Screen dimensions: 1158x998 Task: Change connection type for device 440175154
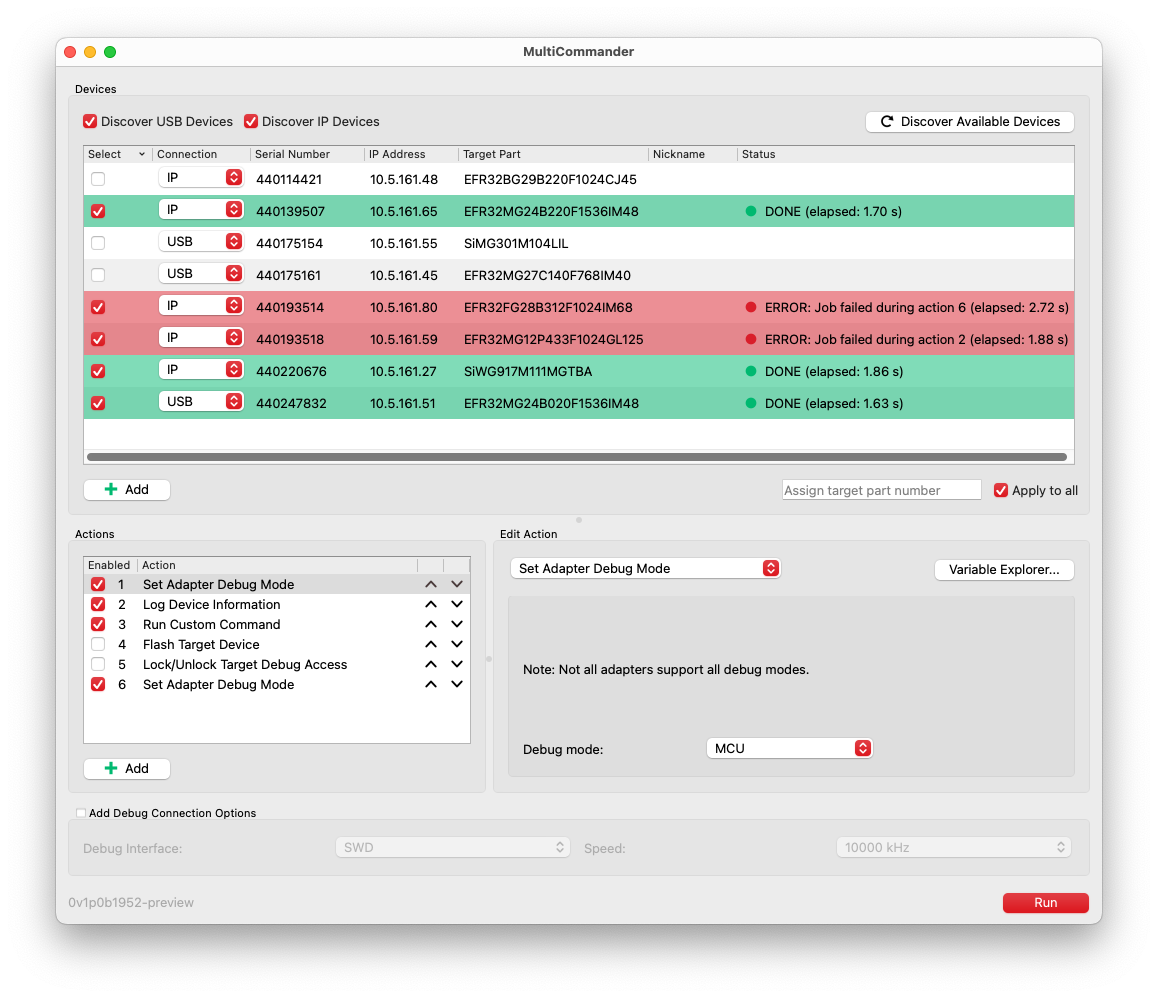point(201,242)
